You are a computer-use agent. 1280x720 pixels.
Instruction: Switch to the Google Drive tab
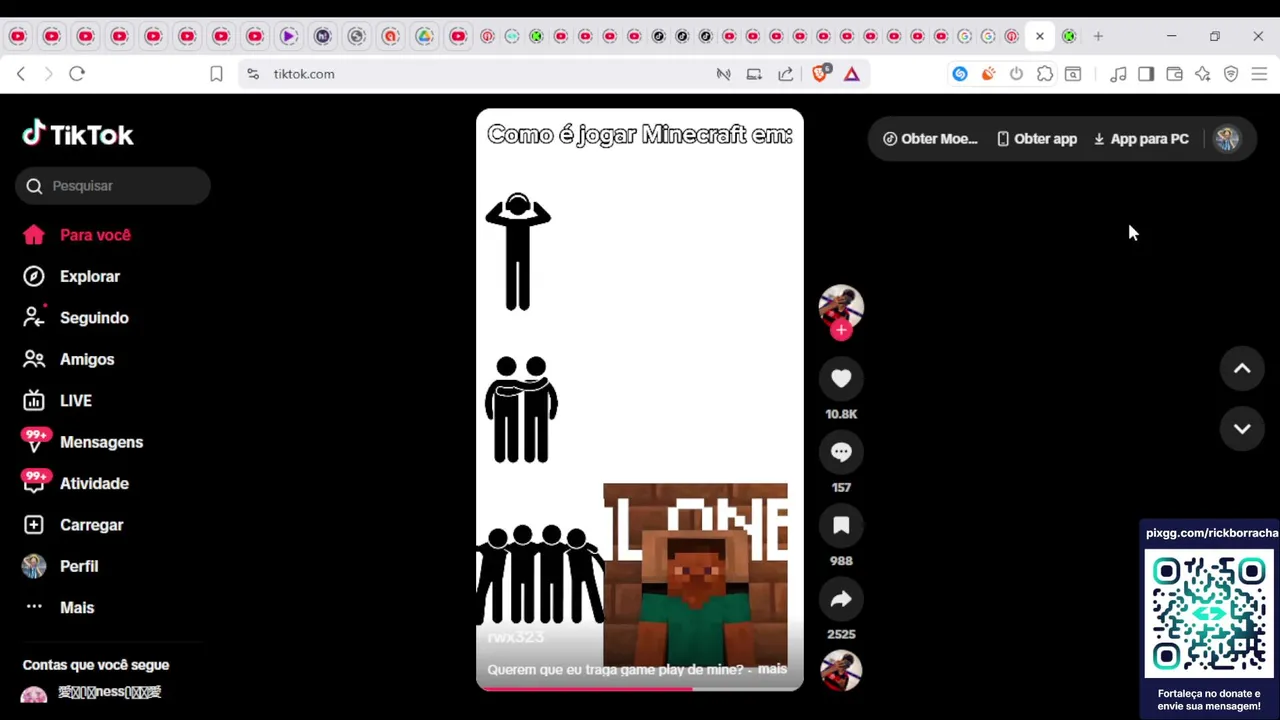[424, 37]
